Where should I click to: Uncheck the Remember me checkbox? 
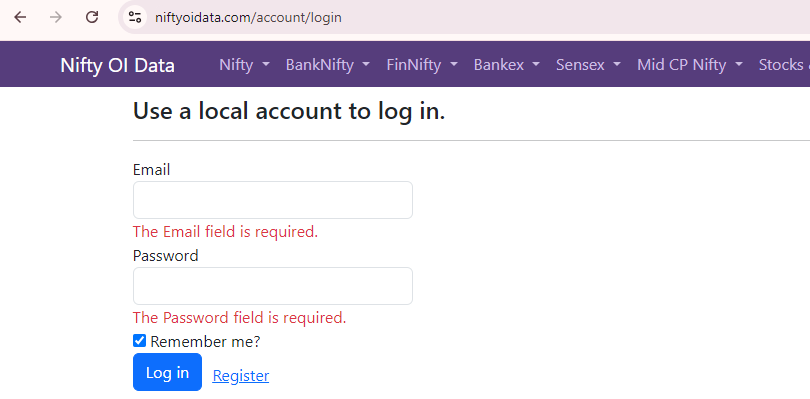tap(139, 341)
